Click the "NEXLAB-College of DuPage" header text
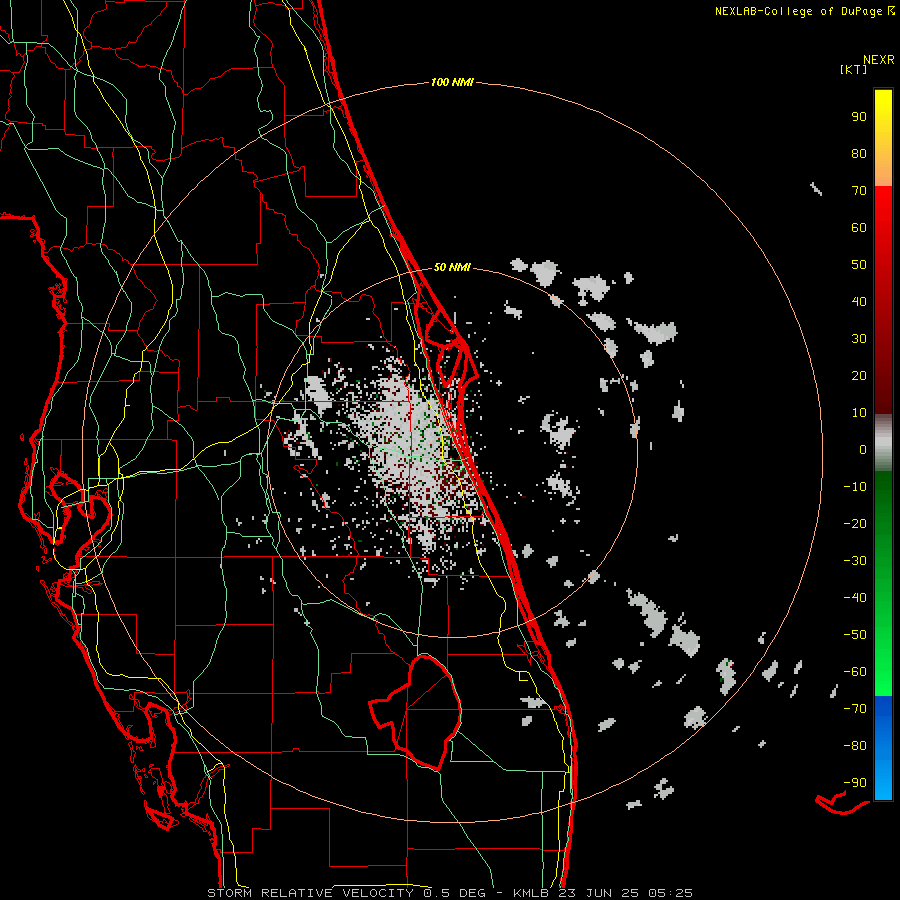The image size is (900, 900). [798, 11]
